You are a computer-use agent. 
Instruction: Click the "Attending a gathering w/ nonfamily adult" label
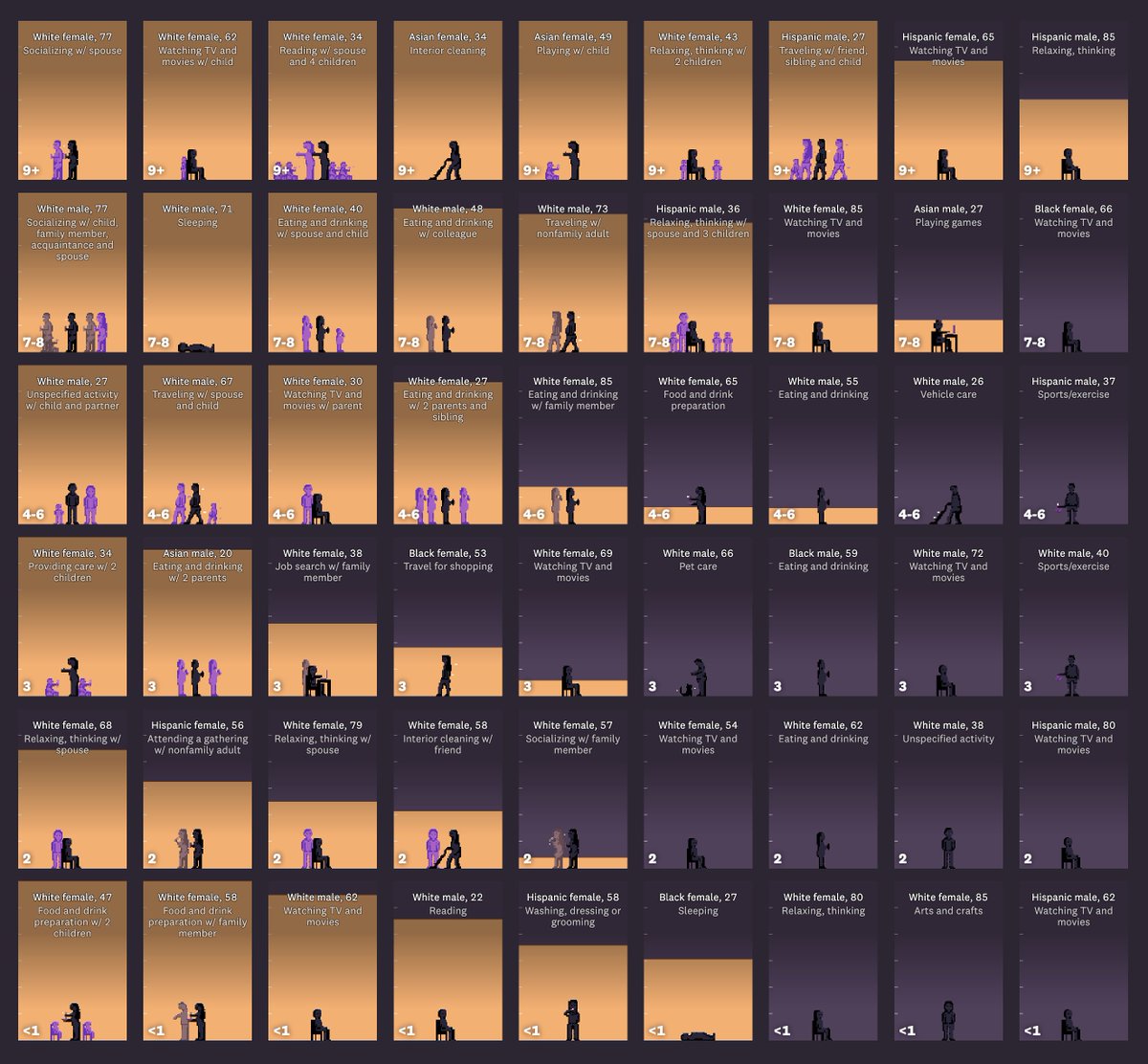click(x=198, y=744)
